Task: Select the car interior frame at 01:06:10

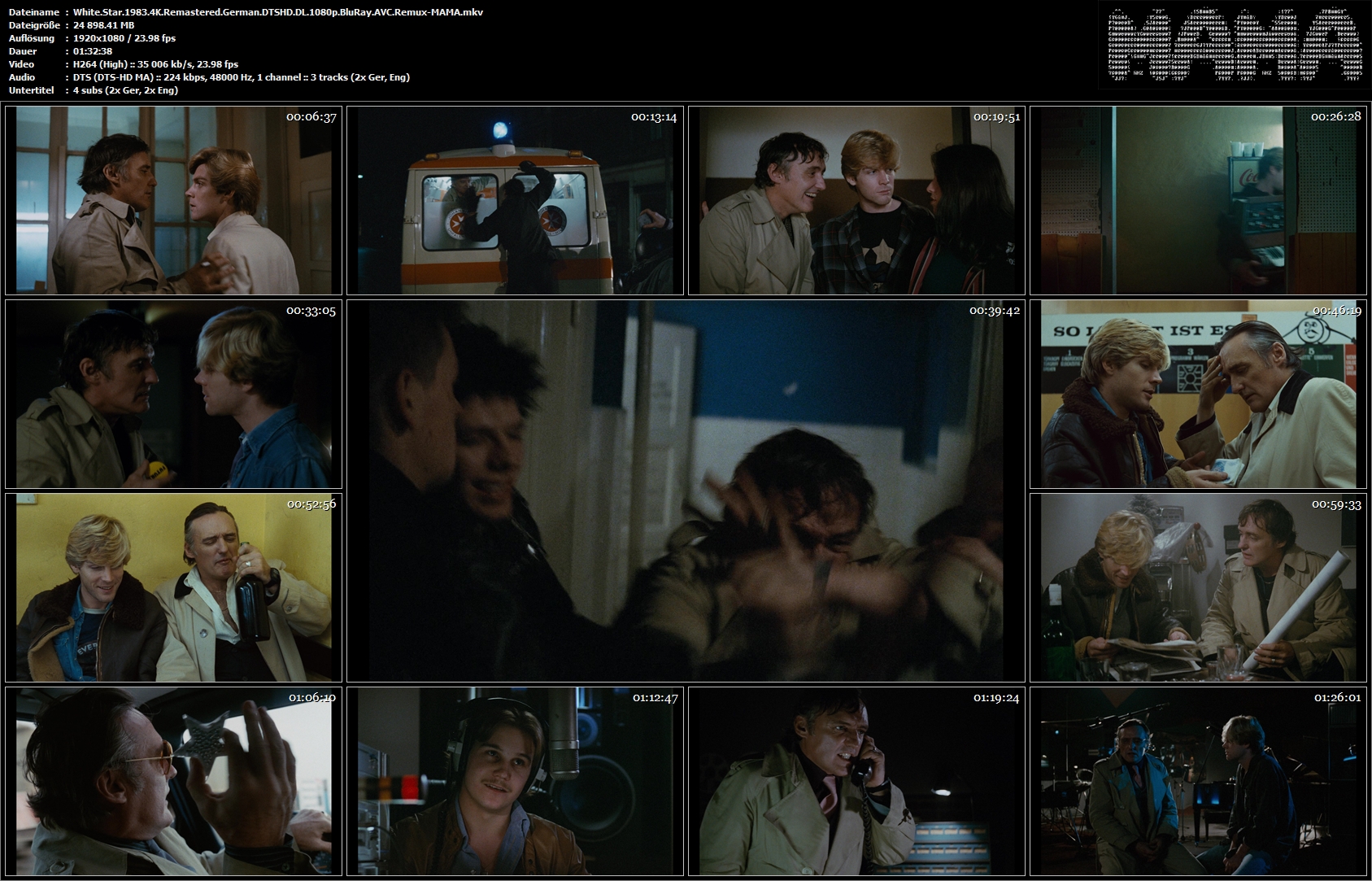Action: click(x=173, y=781)
